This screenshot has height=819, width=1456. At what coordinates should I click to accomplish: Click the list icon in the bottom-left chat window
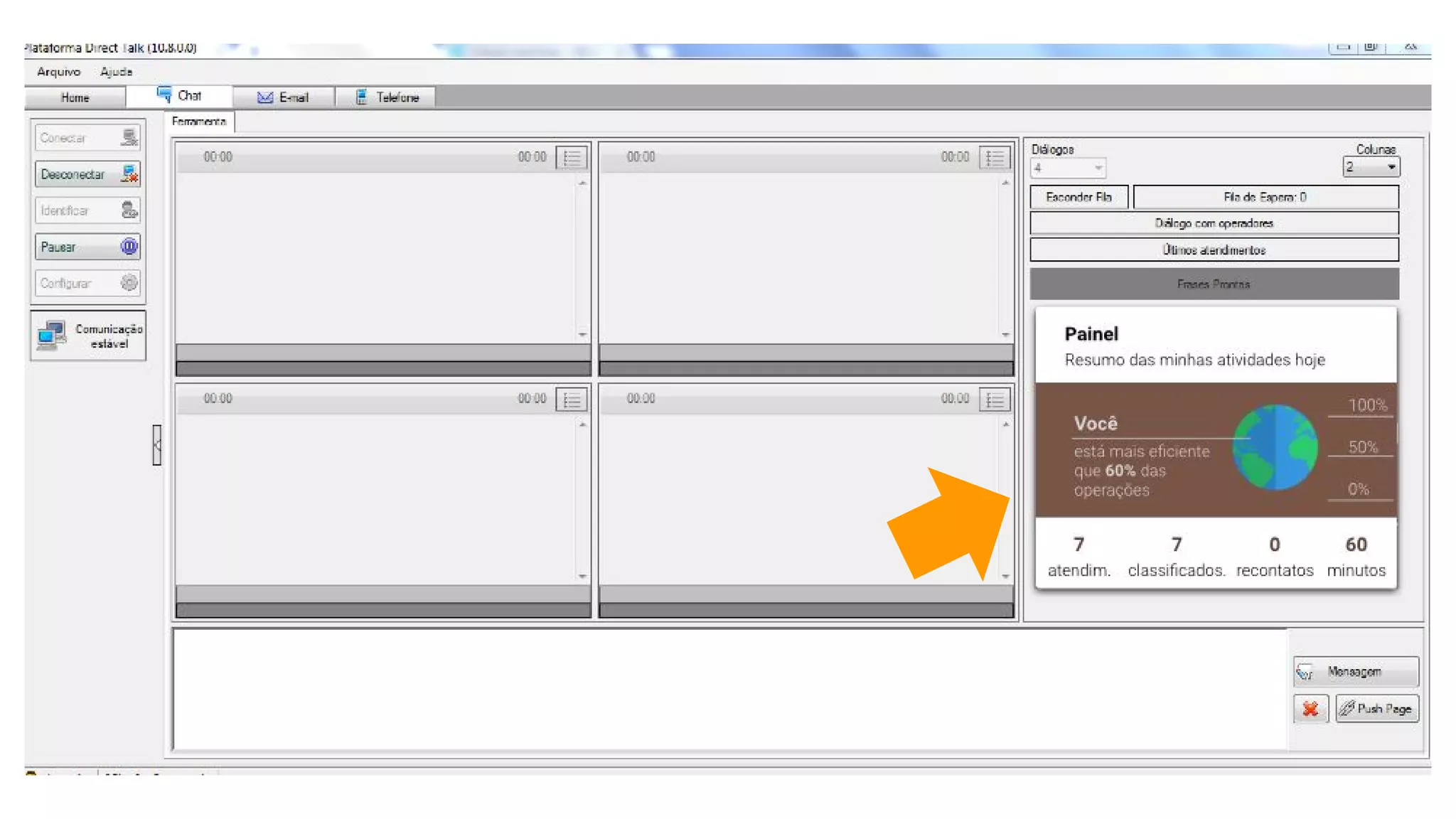click(572, 400)
